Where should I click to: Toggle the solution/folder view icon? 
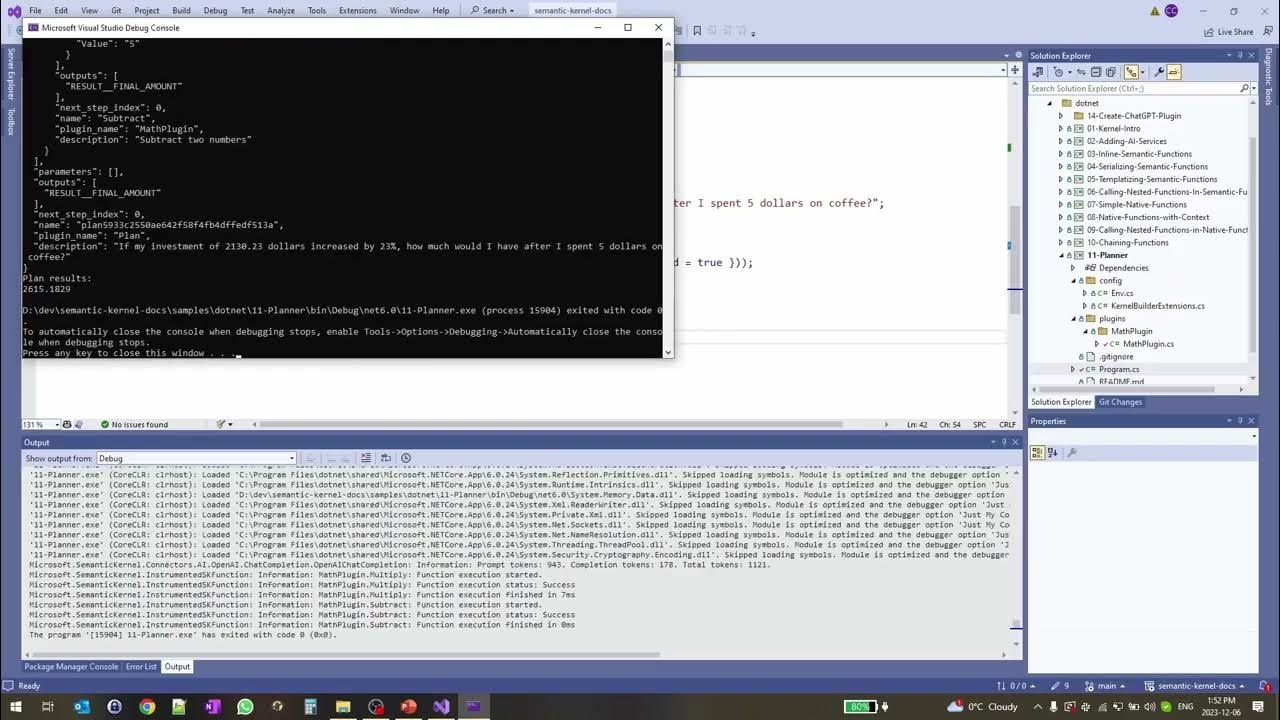click(x=1131, y=72)
